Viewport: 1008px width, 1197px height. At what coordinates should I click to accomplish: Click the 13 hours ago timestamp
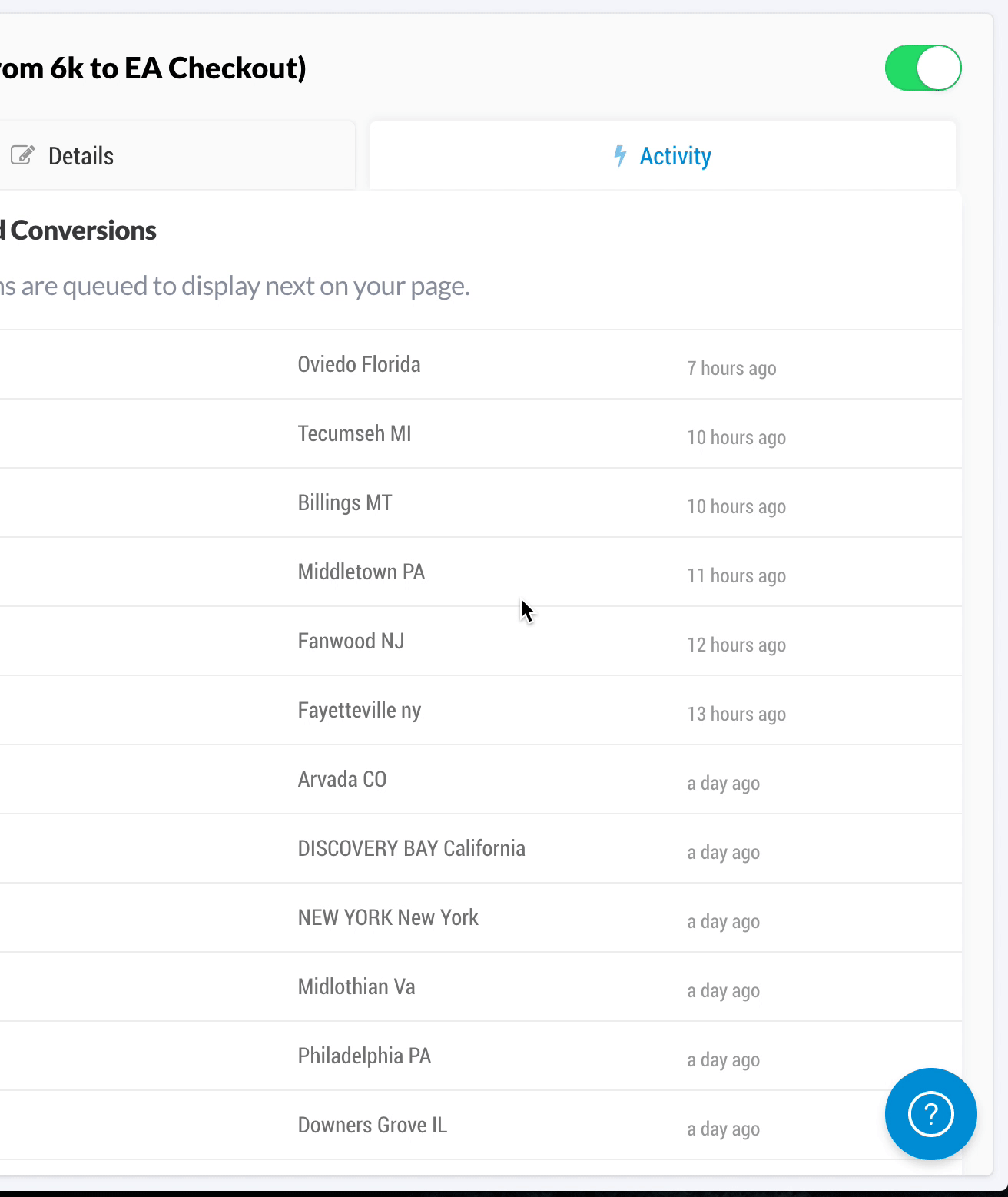click(736, 714)
